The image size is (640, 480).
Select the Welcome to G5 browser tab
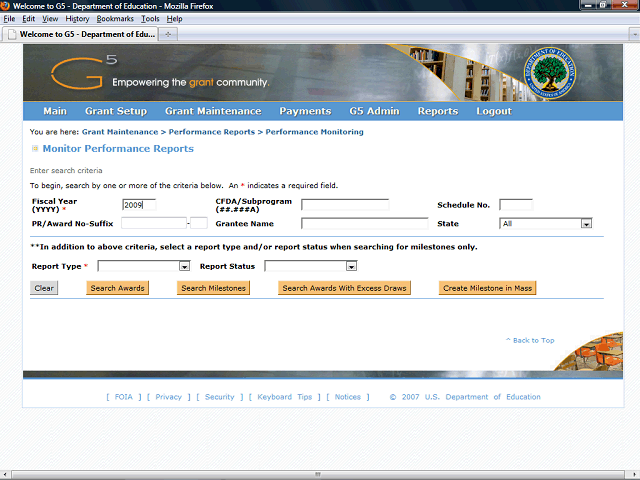80,34
